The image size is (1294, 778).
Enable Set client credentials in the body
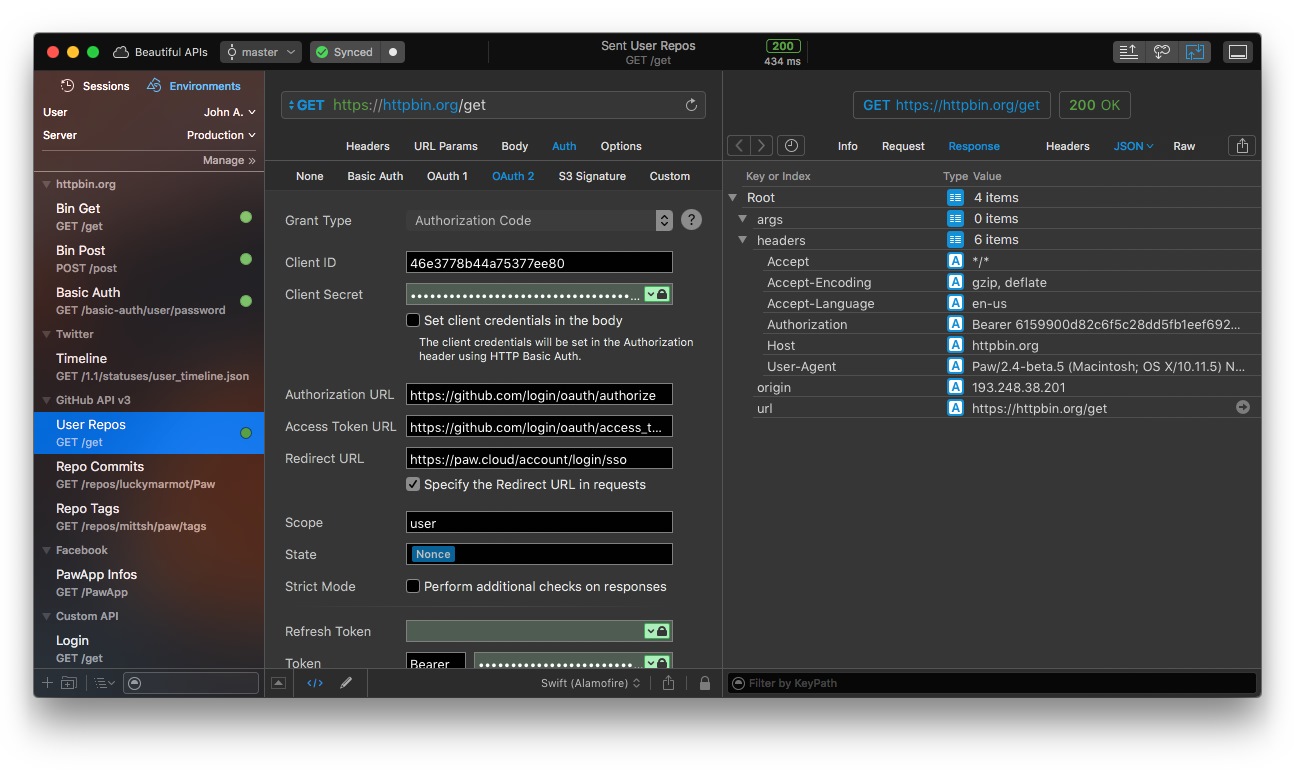click(x=412, y=320)
